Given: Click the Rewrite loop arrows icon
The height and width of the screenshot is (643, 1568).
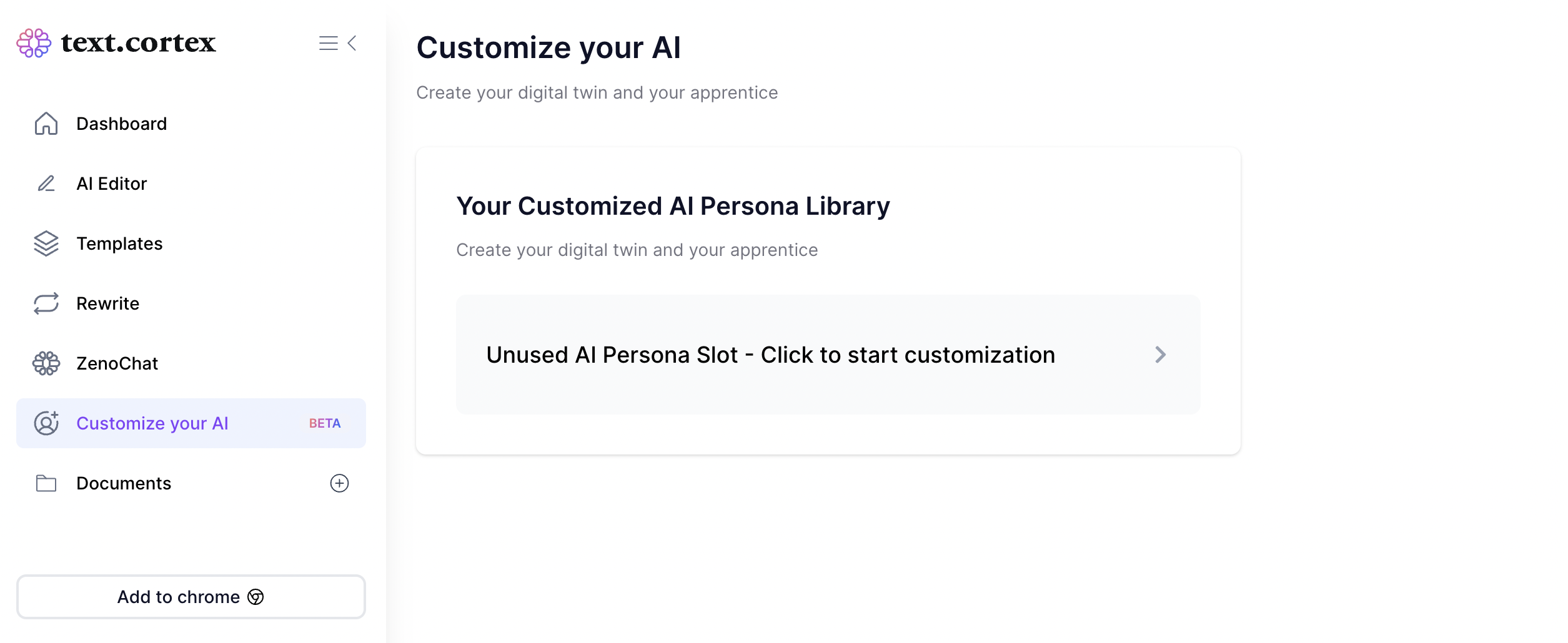Looking at the screenshot, I should click(x=46, y=303).
